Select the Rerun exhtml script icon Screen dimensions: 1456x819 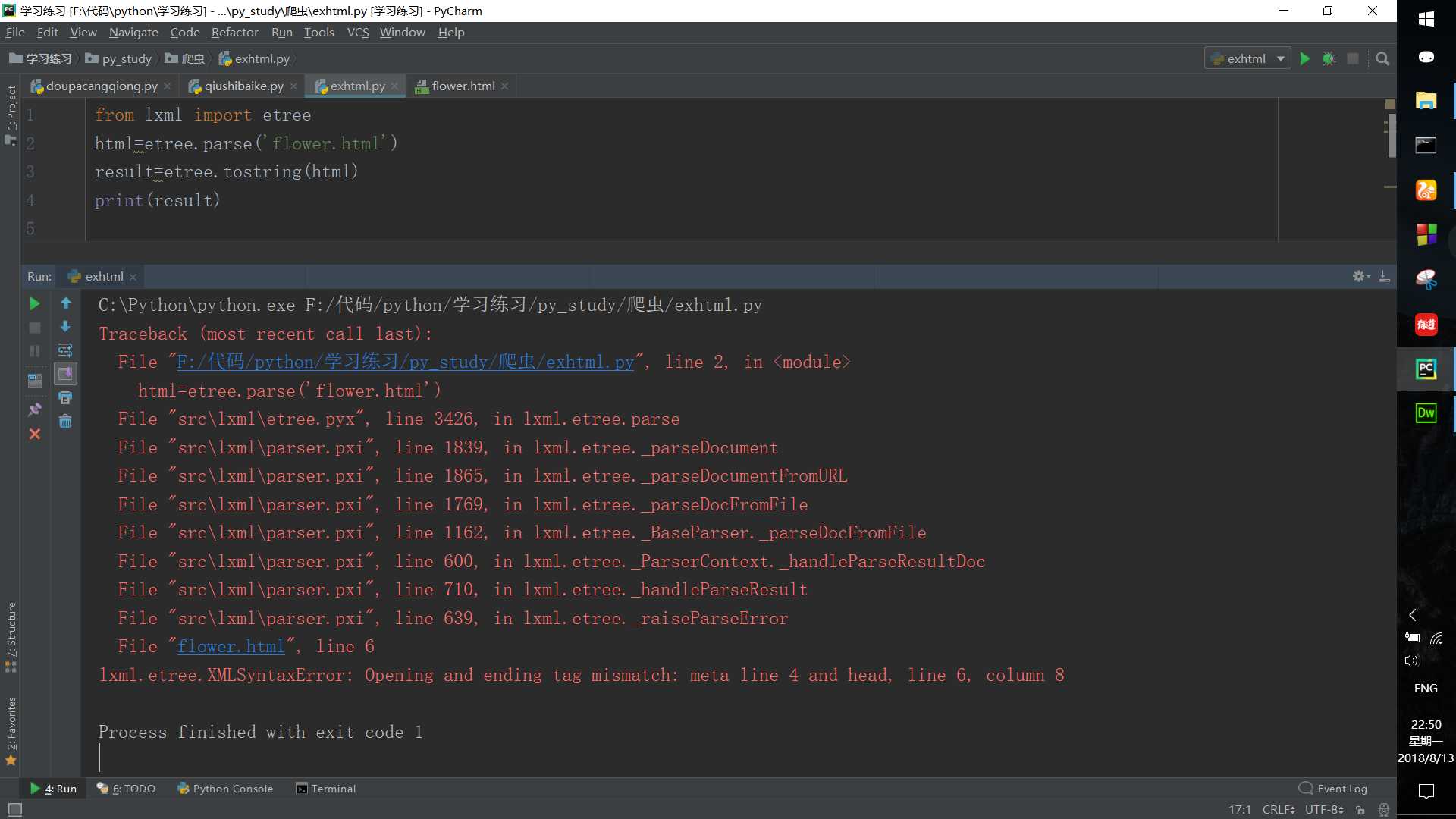[33, 303]
